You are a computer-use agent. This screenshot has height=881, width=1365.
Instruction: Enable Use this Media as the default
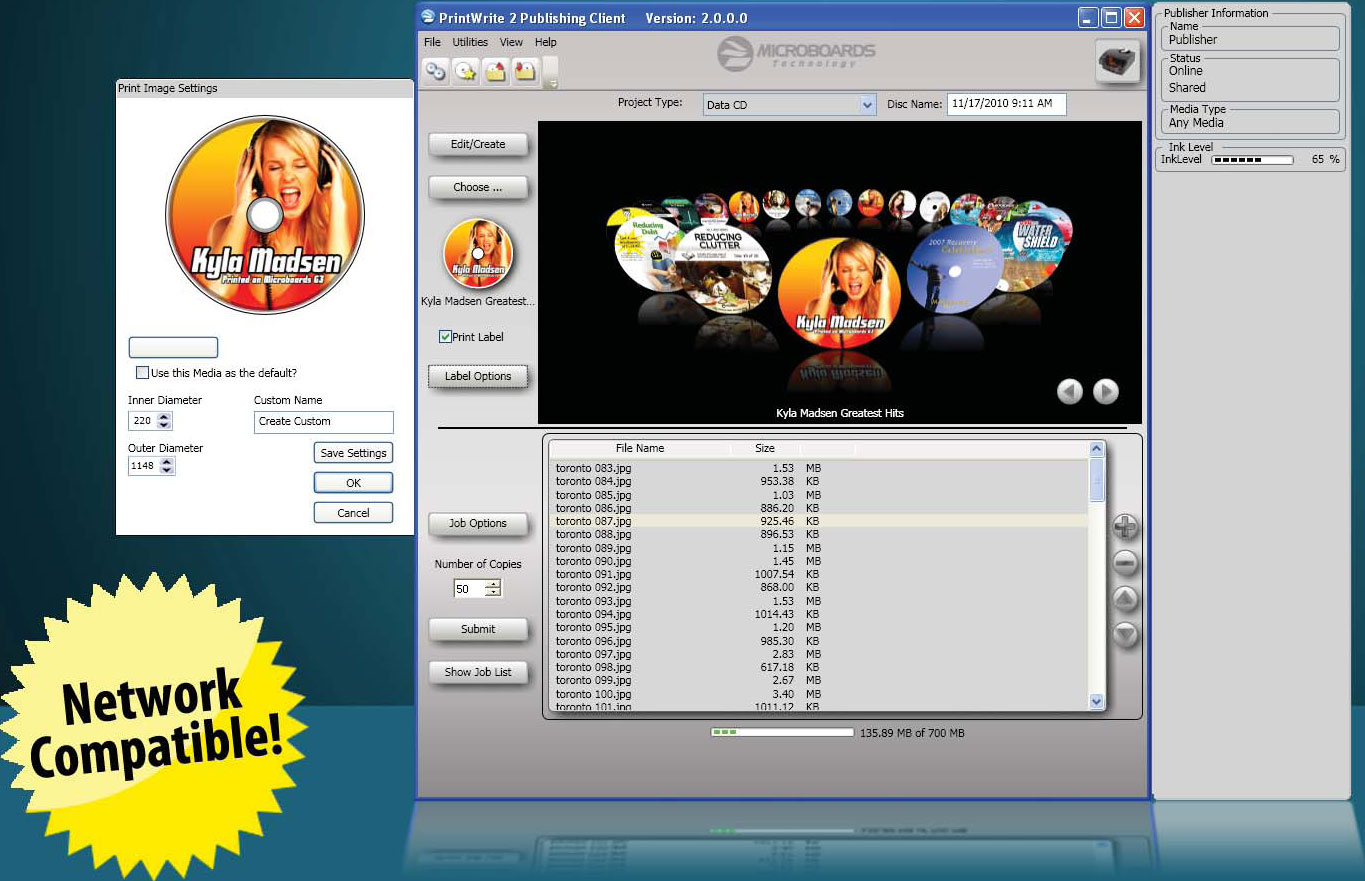coord(142,373)
